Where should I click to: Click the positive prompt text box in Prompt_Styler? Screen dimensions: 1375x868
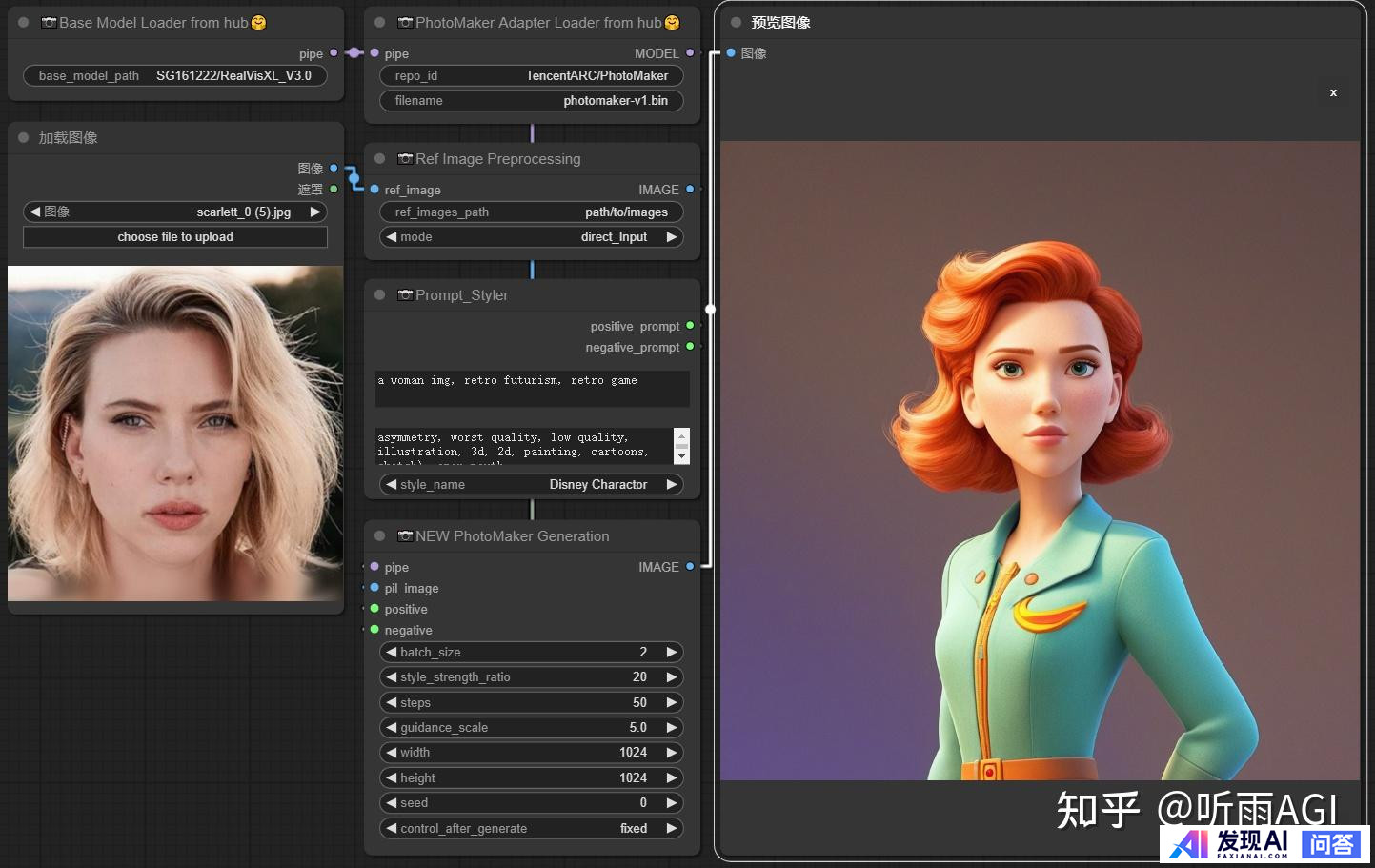click(x=532, y=389)
